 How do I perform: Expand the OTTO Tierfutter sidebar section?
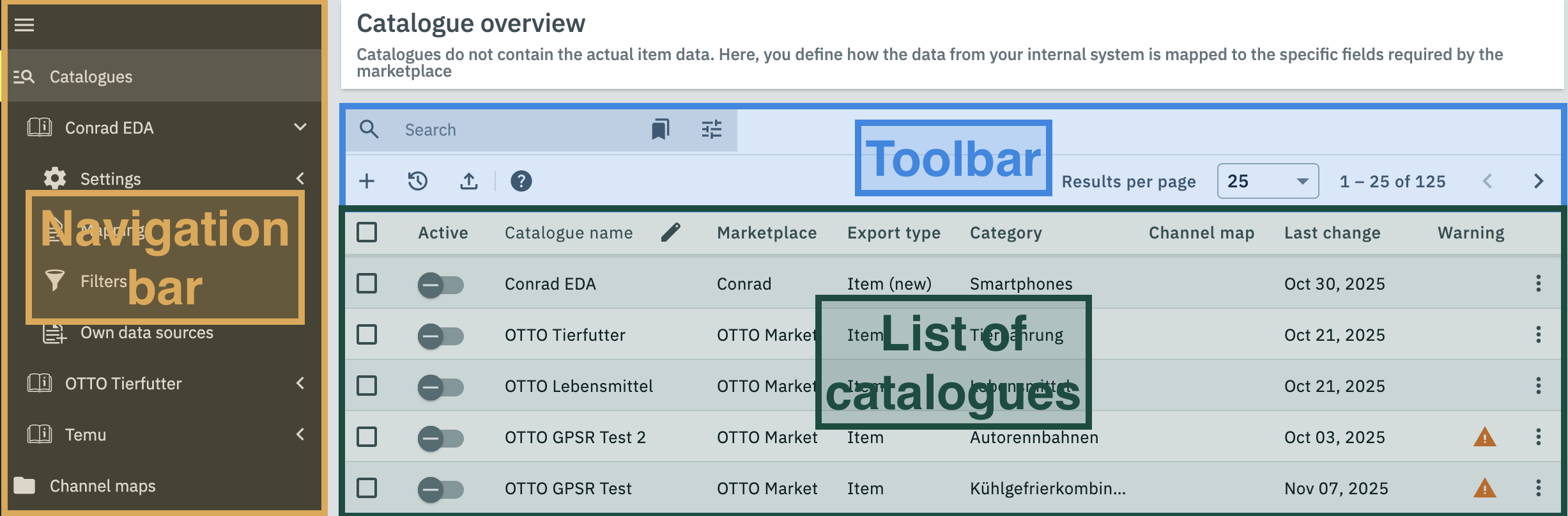tap(300, 383)
